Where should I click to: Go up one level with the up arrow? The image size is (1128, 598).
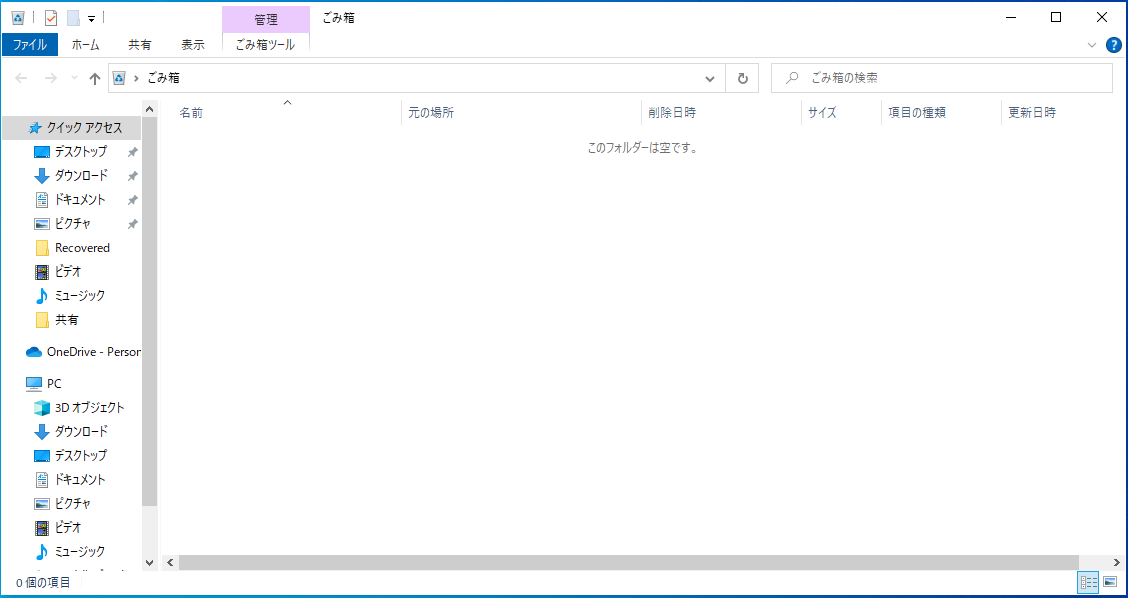(x=94, y=78)
